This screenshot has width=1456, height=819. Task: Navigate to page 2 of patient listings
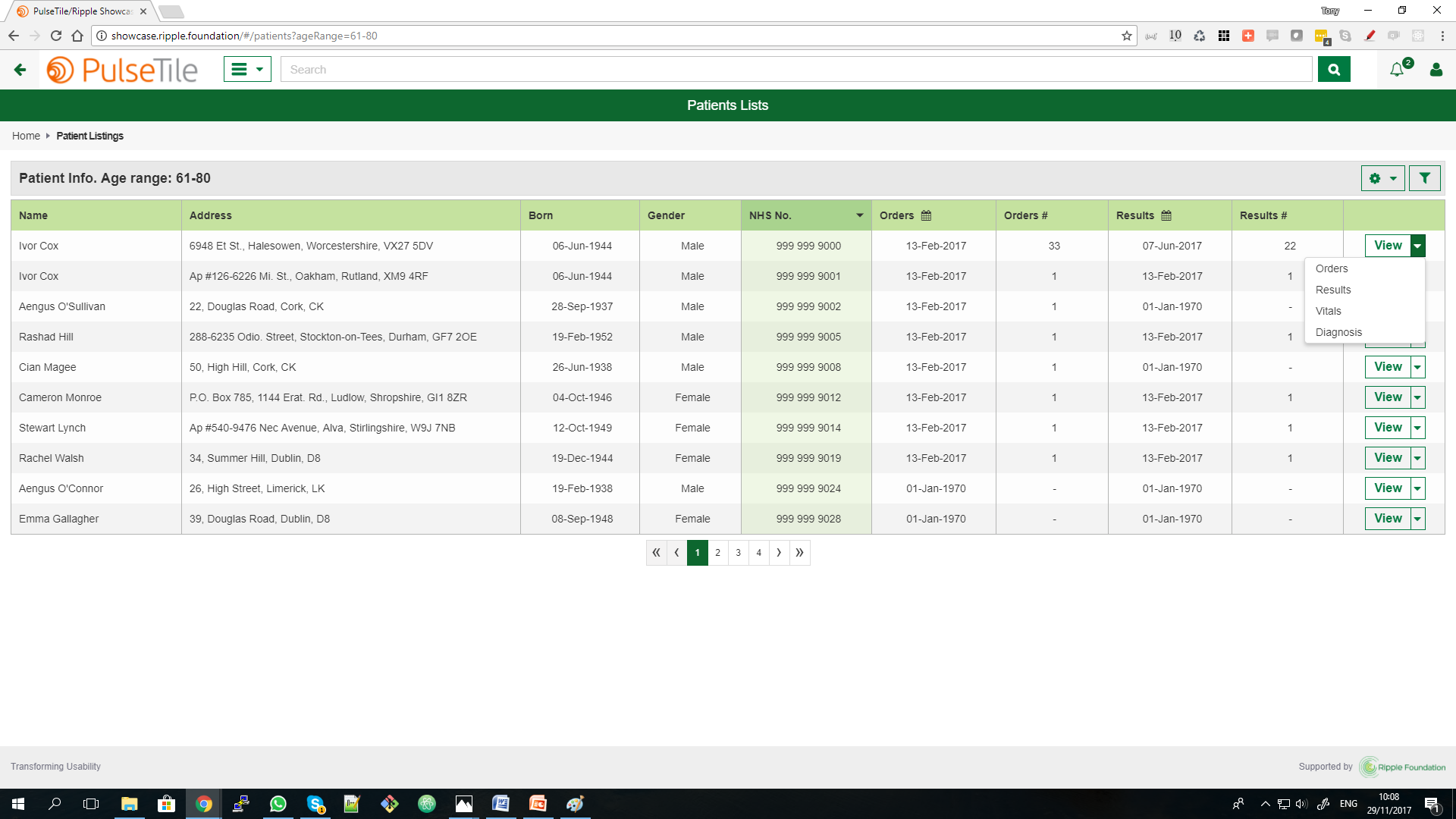[x=718, y=552]
